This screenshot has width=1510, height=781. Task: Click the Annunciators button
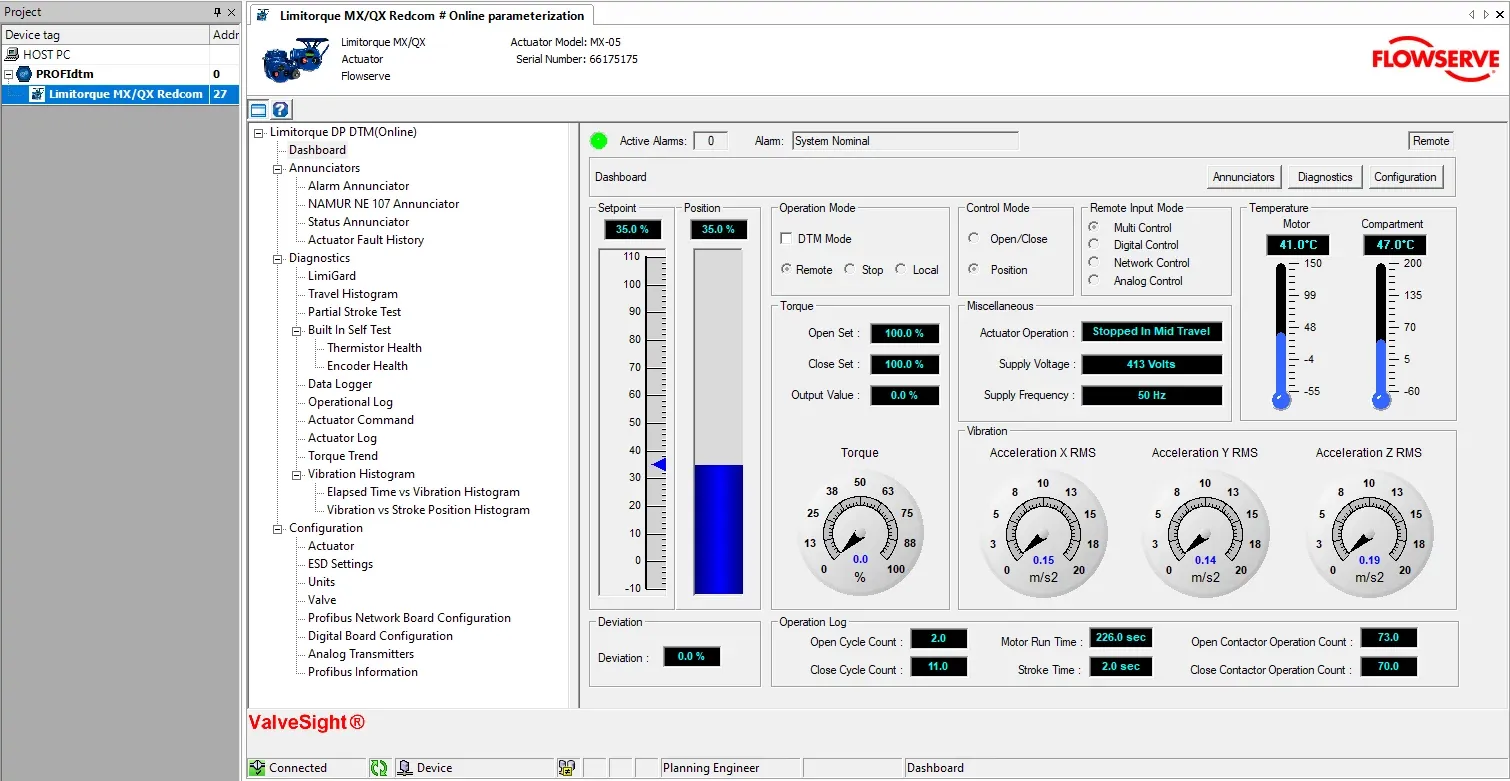click(1244, 177)
